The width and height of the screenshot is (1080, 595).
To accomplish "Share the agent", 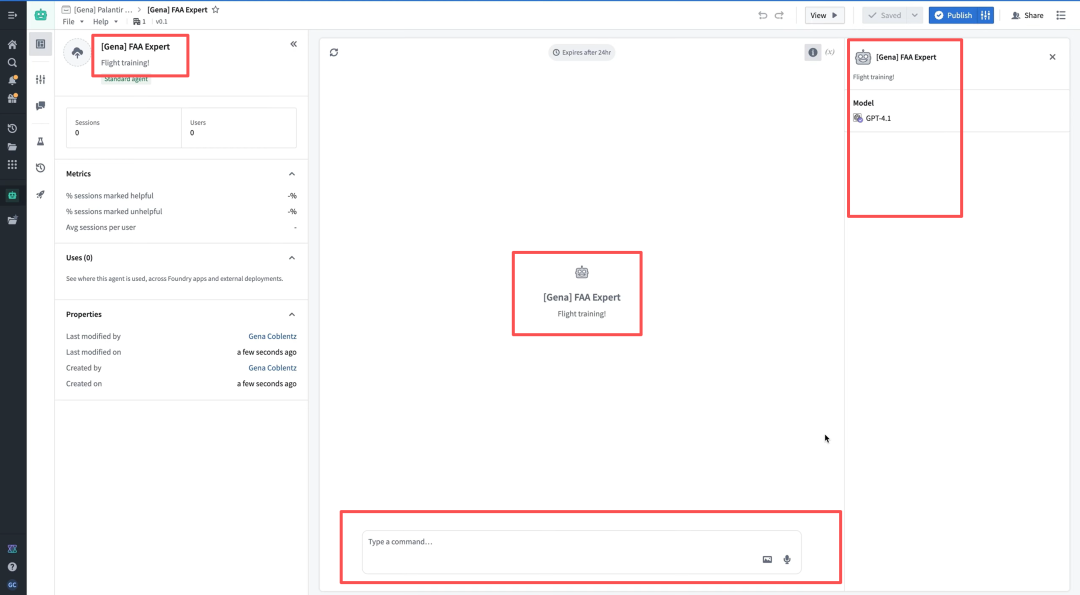I will (1027, 15).
